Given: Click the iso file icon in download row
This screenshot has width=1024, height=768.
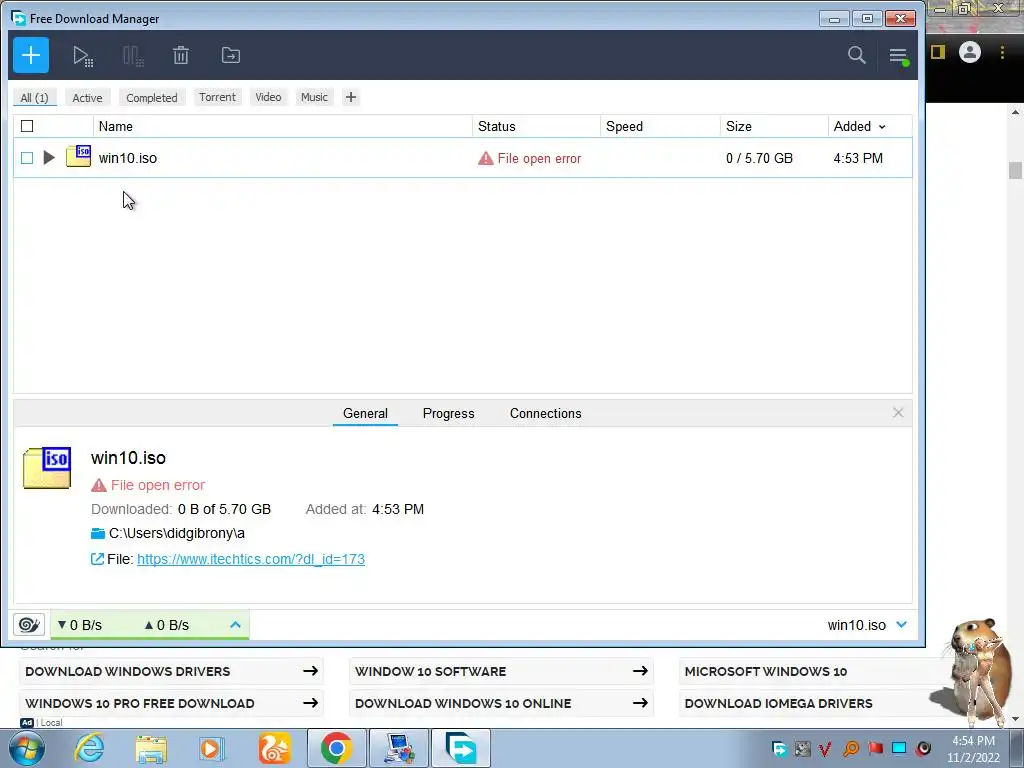Looking at the screenshot, I should 78,156.
